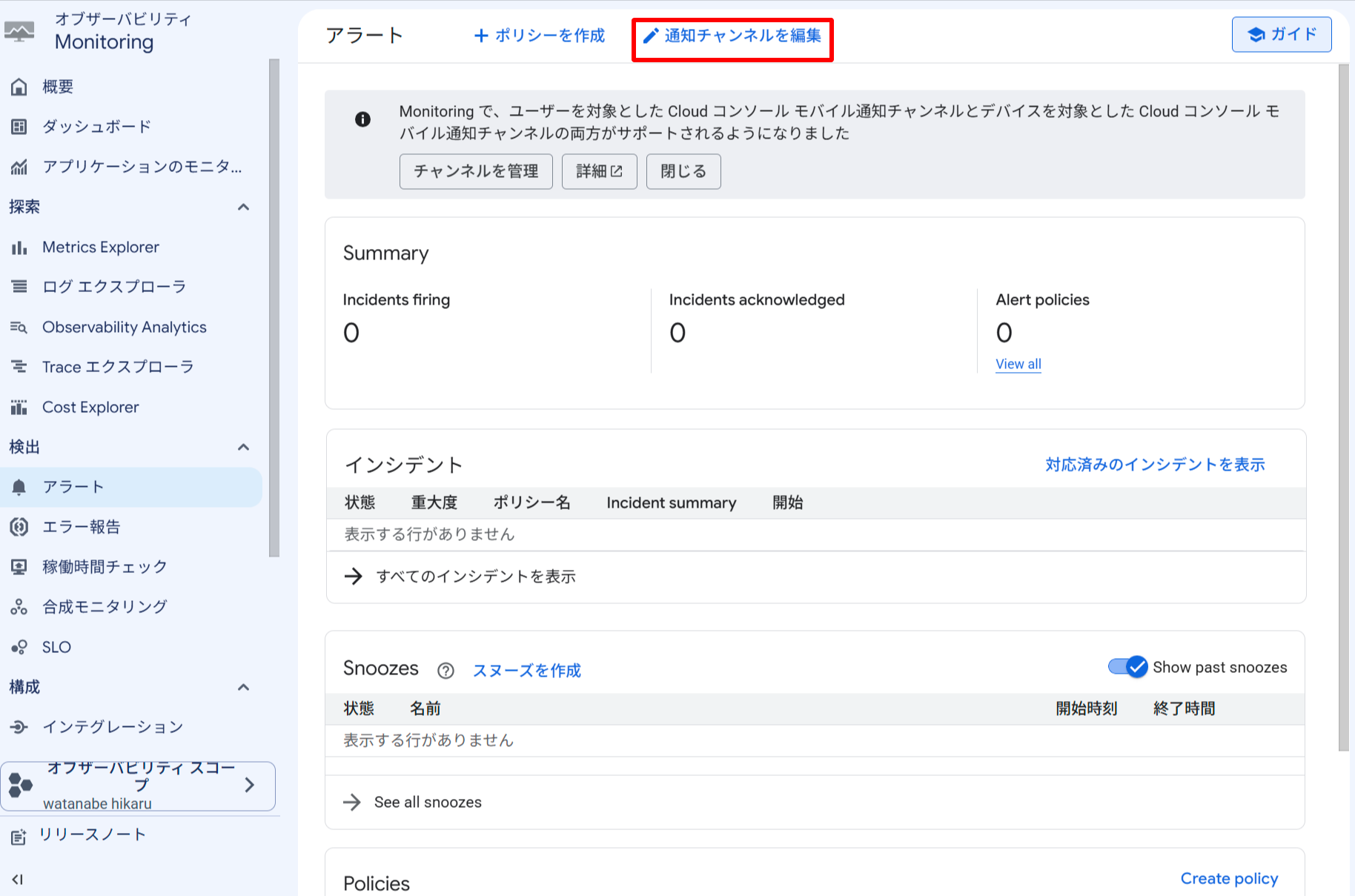The image size is (1355, 896).
Task: Open the ガイド button
Action: (1282, 34)
